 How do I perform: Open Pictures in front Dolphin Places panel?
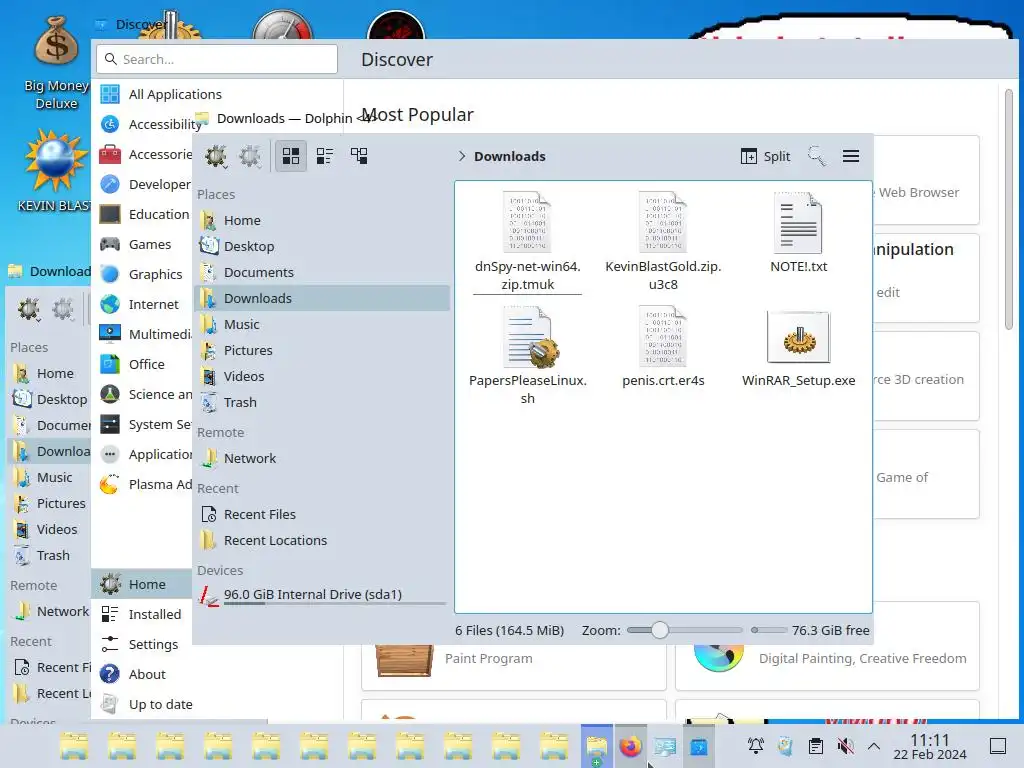322,351
